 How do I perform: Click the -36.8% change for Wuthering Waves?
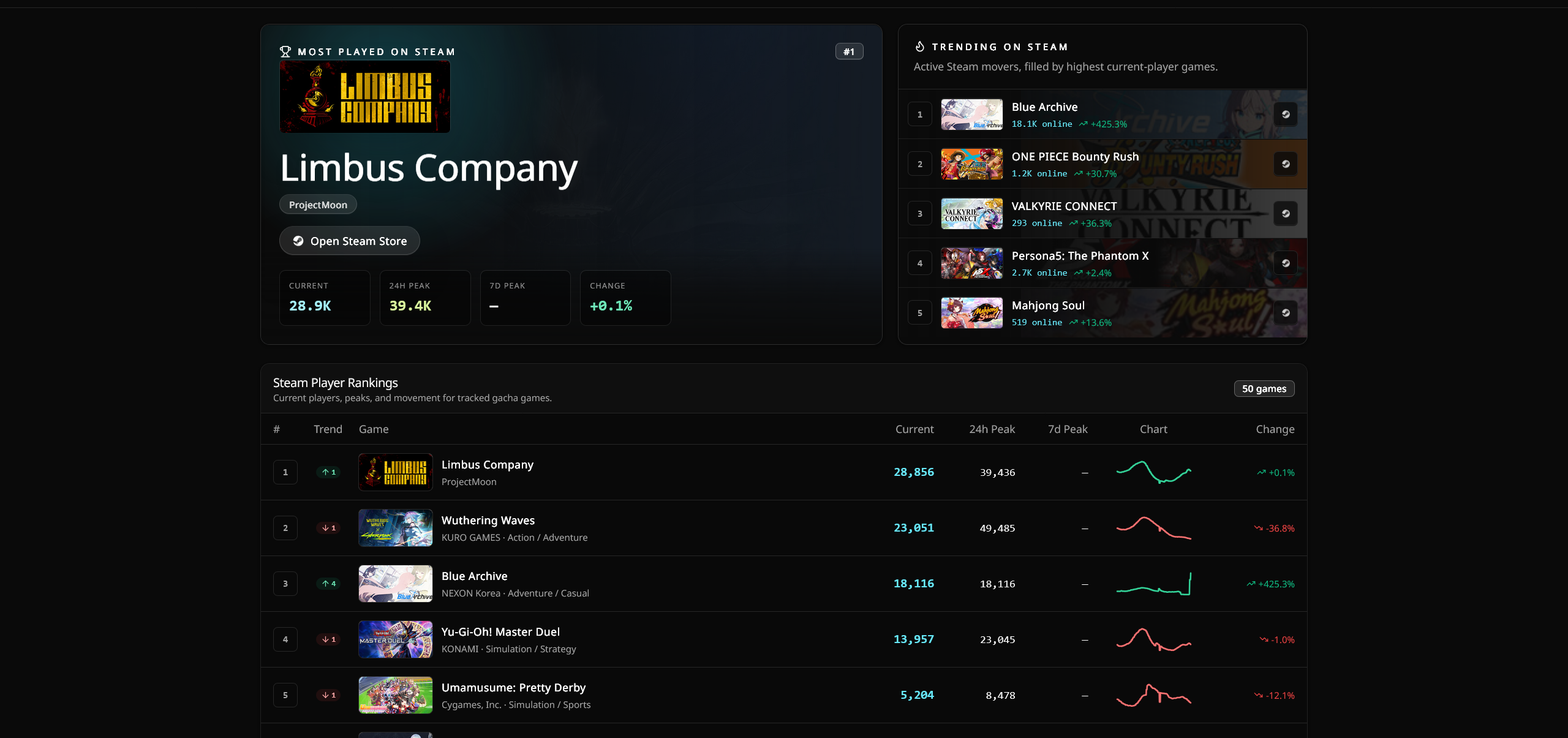point(1274,528)
